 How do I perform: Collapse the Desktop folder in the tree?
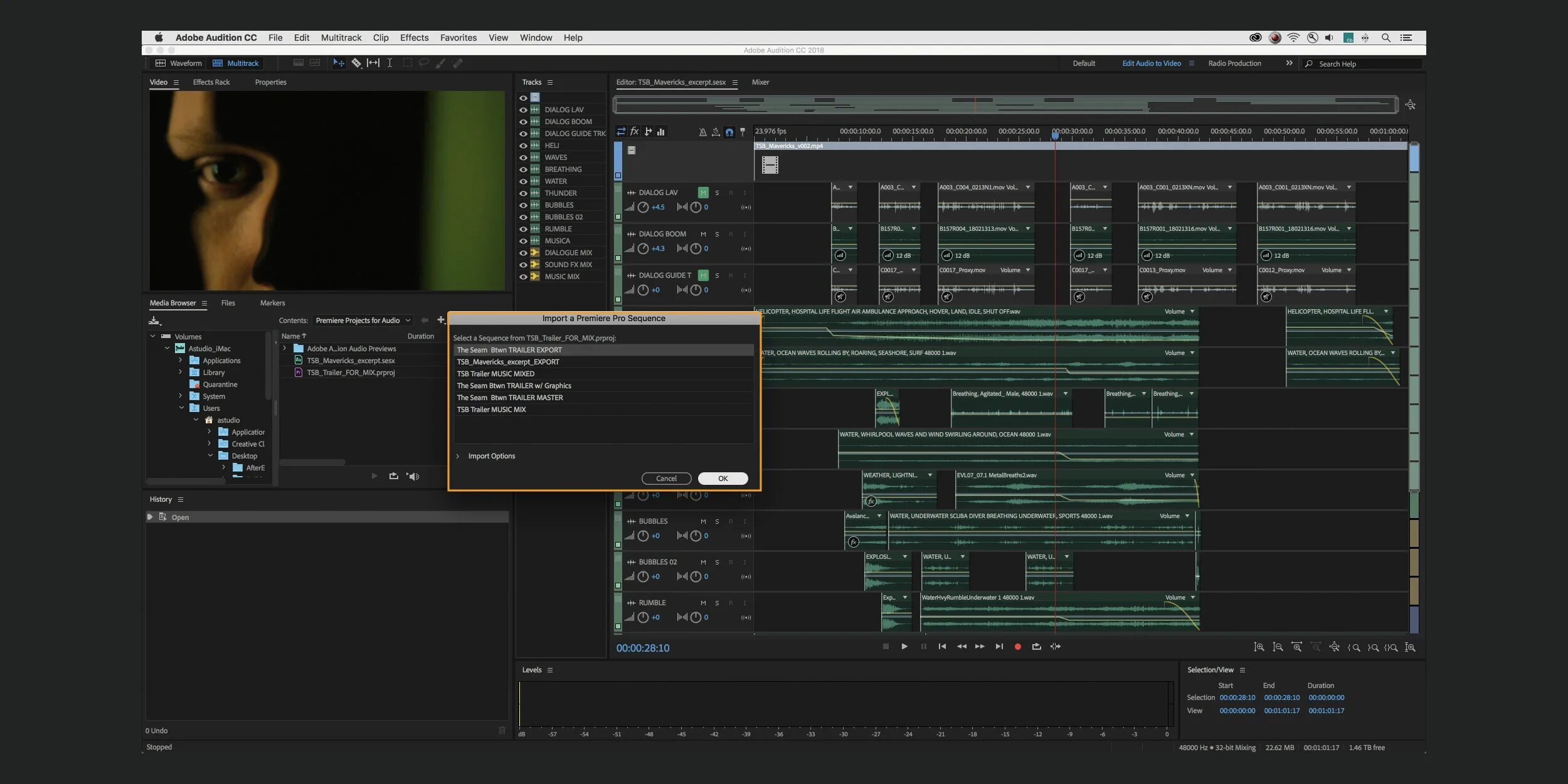[x=210, y=455]
